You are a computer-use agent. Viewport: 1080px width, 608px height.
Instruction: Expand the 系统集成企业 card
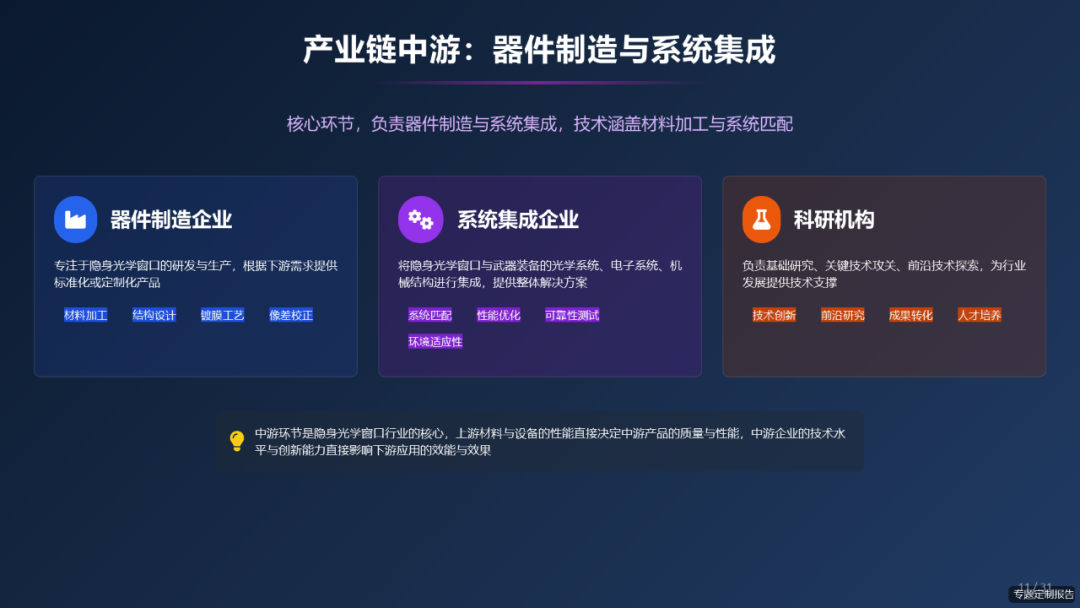(540, 277)
